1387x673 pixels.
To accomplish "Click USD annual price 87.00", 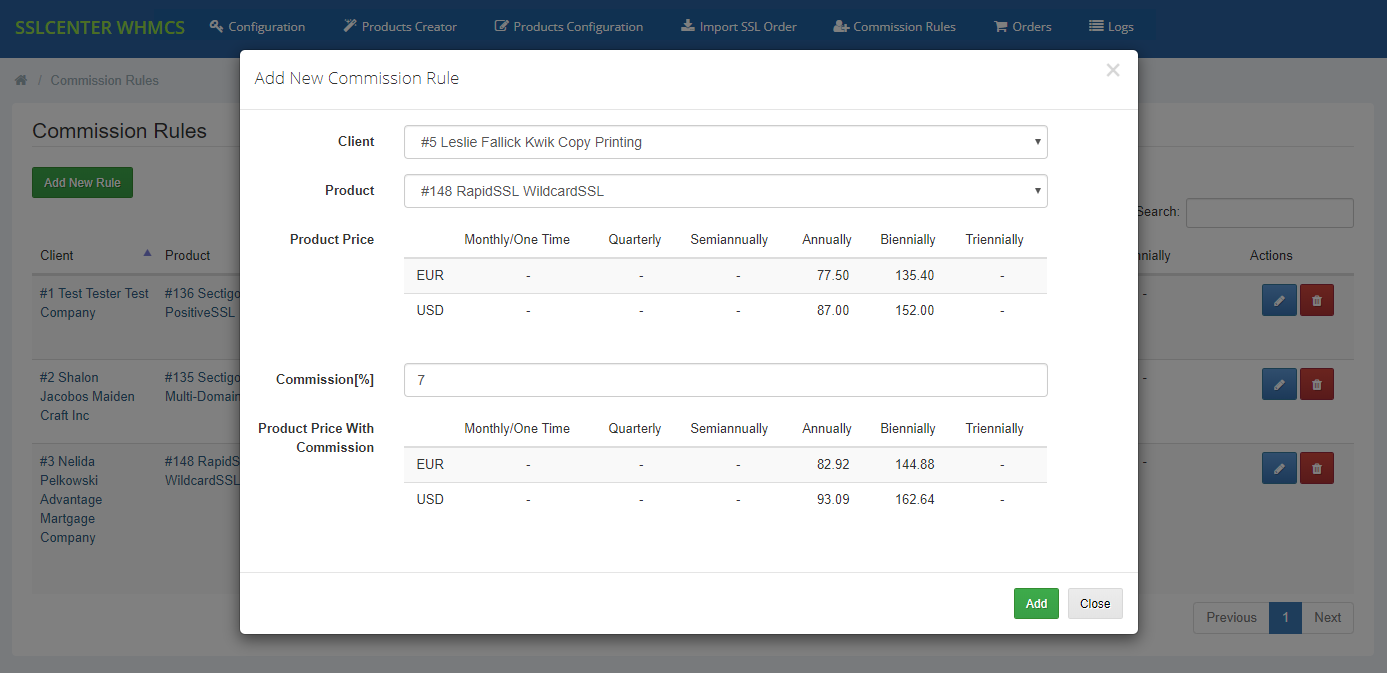I will point(833,310).
